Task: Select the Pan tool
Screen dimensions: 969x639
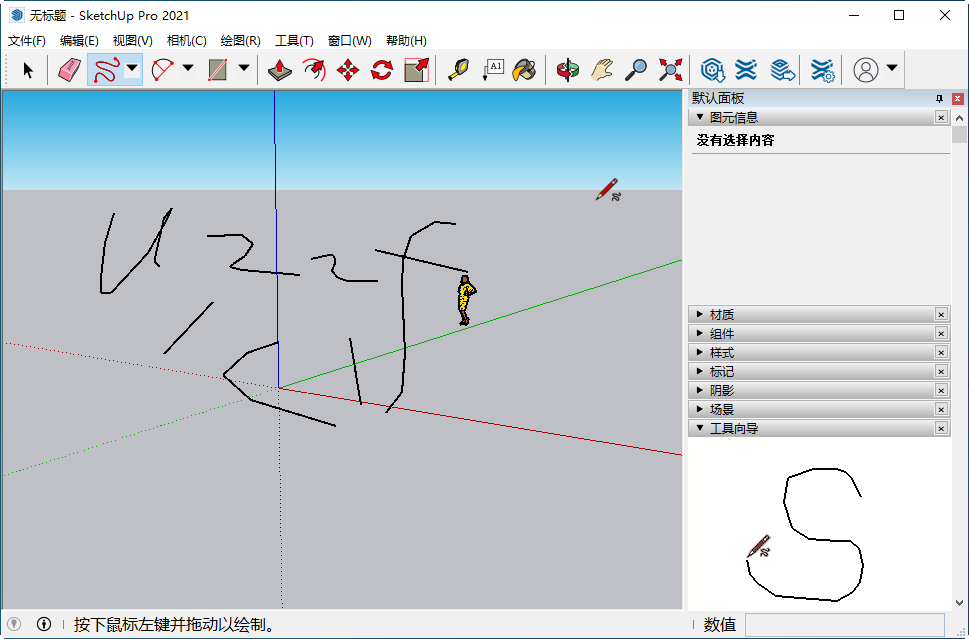Action: tap(601, 69)
